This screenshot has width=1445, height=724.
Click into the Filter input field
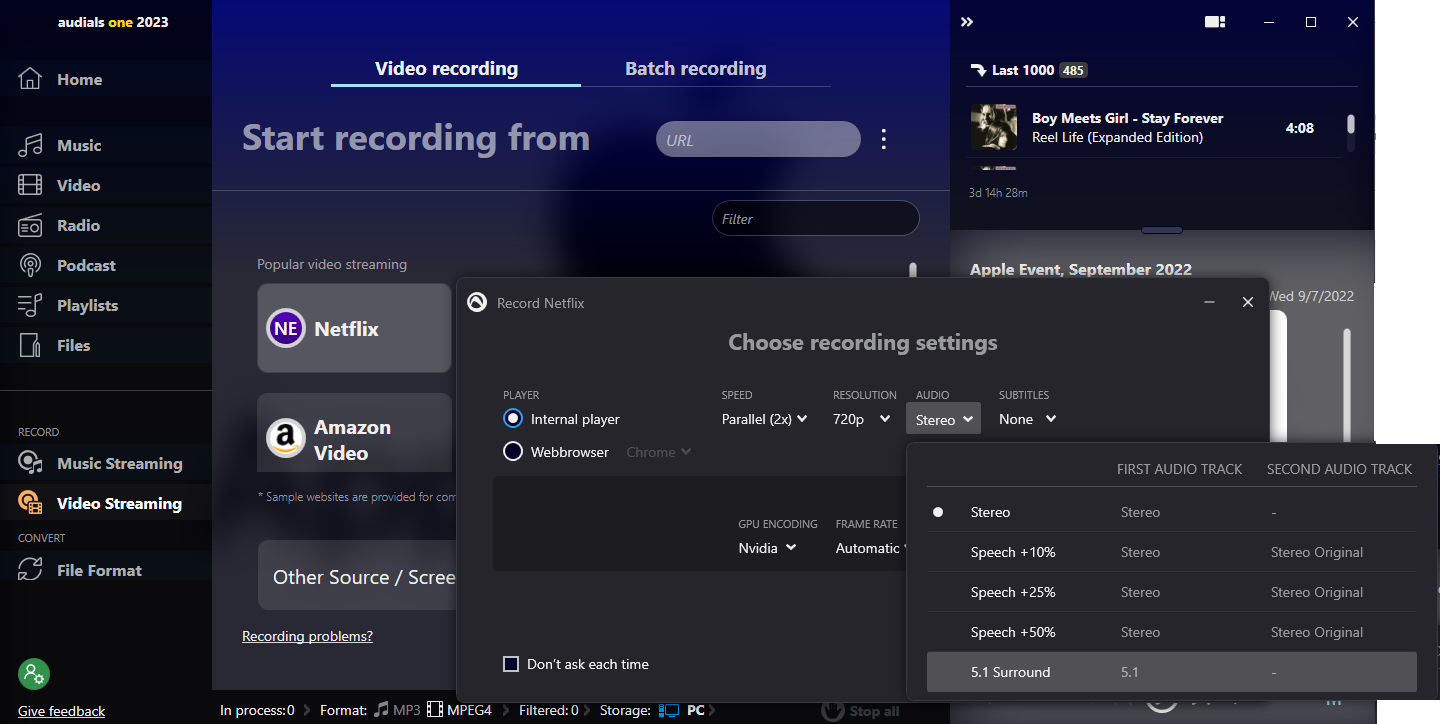(x=815, y=218)
